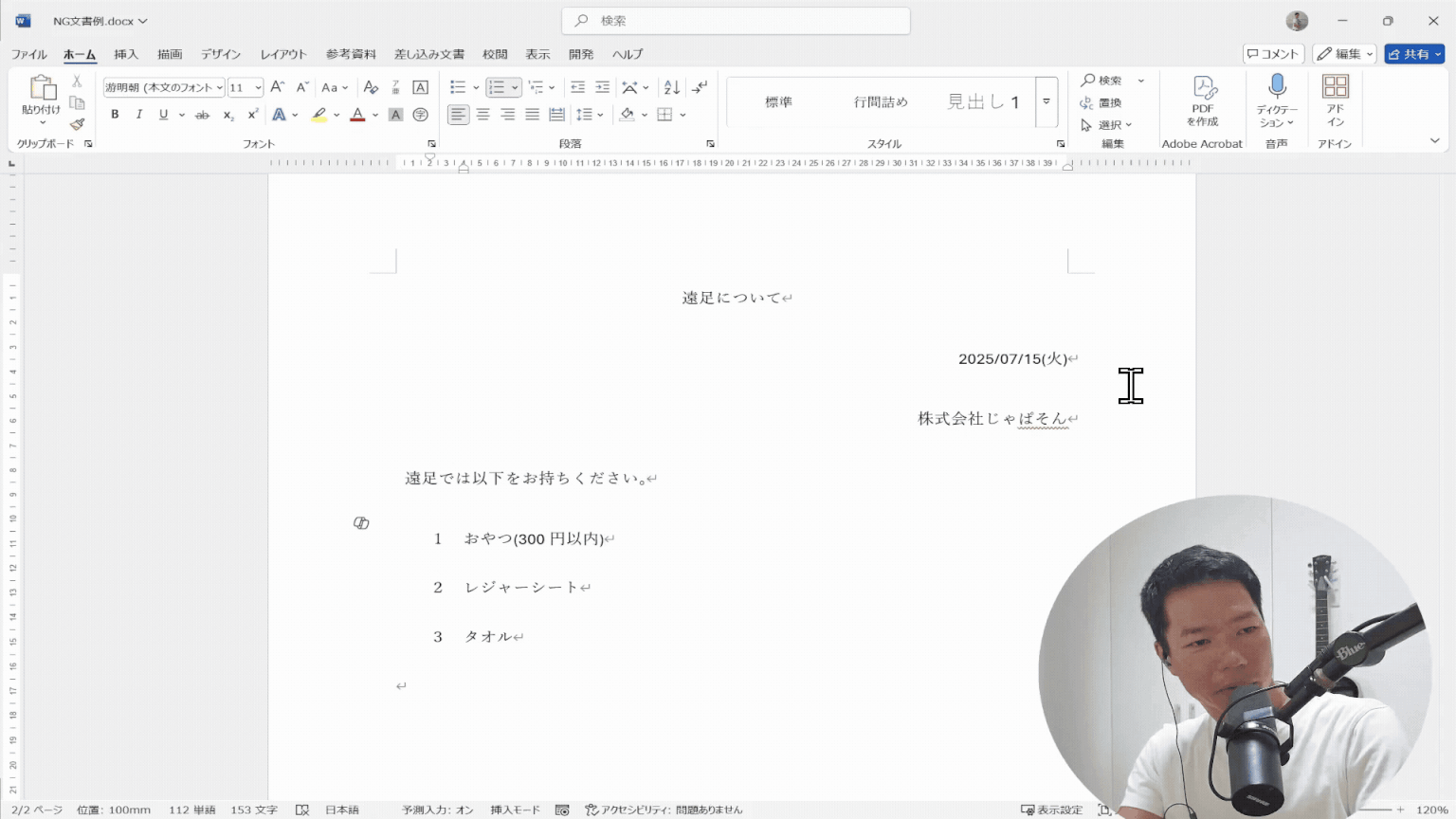Expand the styles gallery
This screenshot has width=1456, height=819.
(x=1046, y=102)
